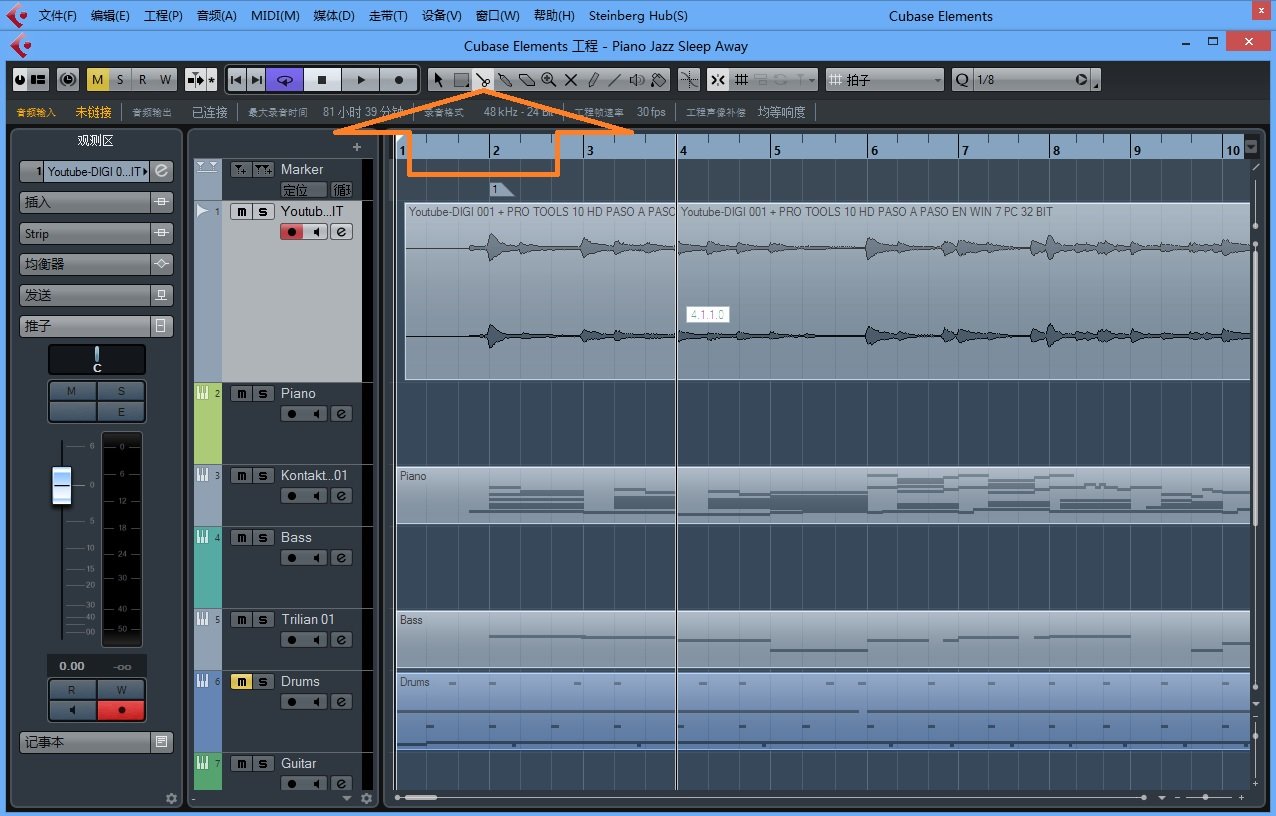1276x816 pixels.
Task: Click the inspector channel volume fader
Action: pos(62,485)
